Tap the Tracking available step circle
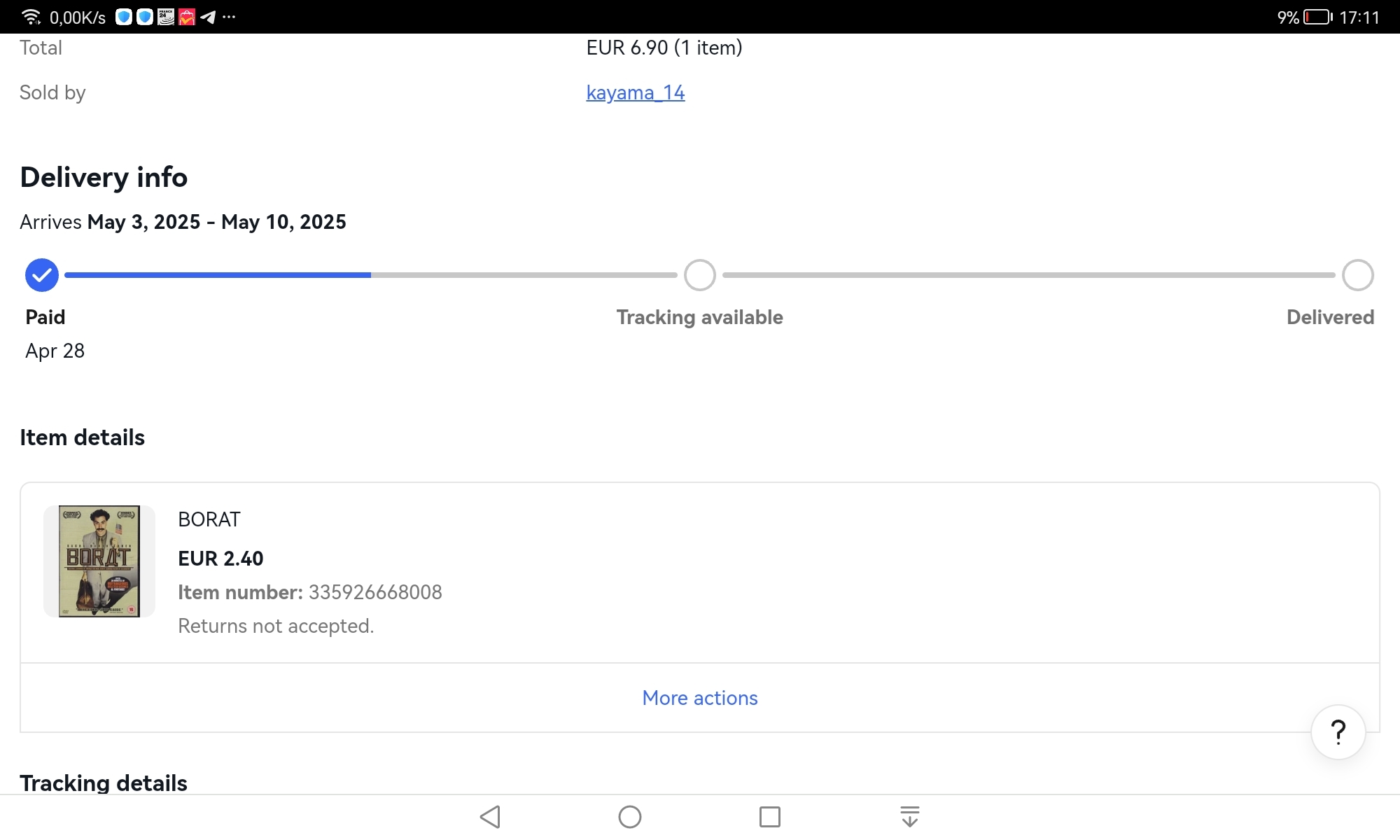The height and width of the screenshot is (840, 1400). [x=700, y=275]
